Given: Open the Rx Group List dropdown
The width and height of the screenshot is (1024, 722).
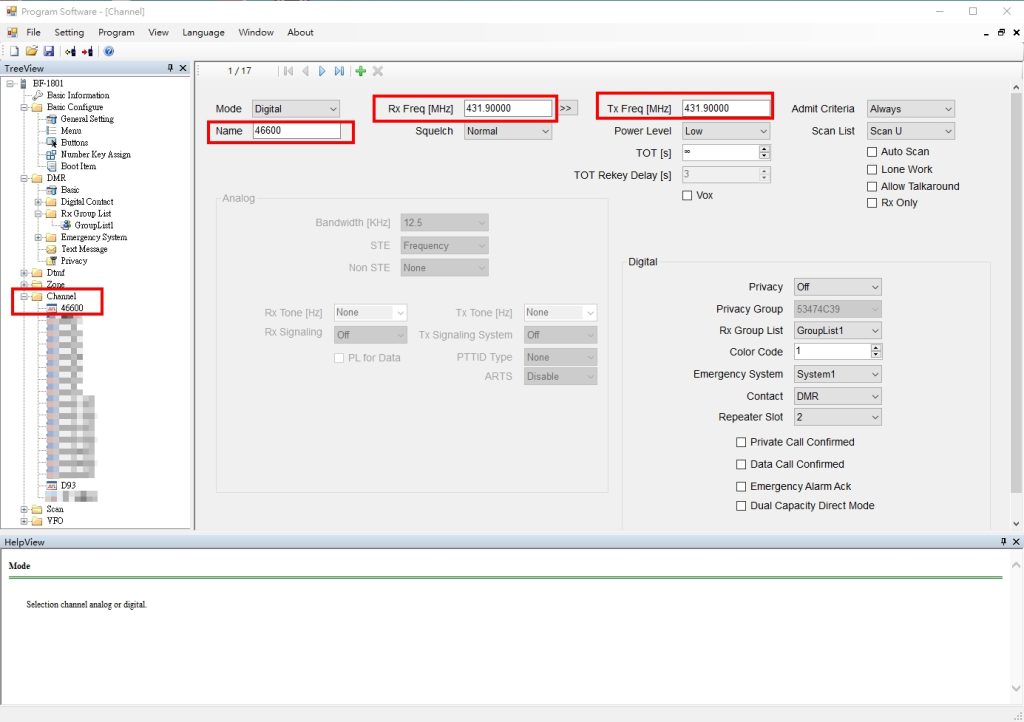Looking at the screenshot, I should point(838,330).
